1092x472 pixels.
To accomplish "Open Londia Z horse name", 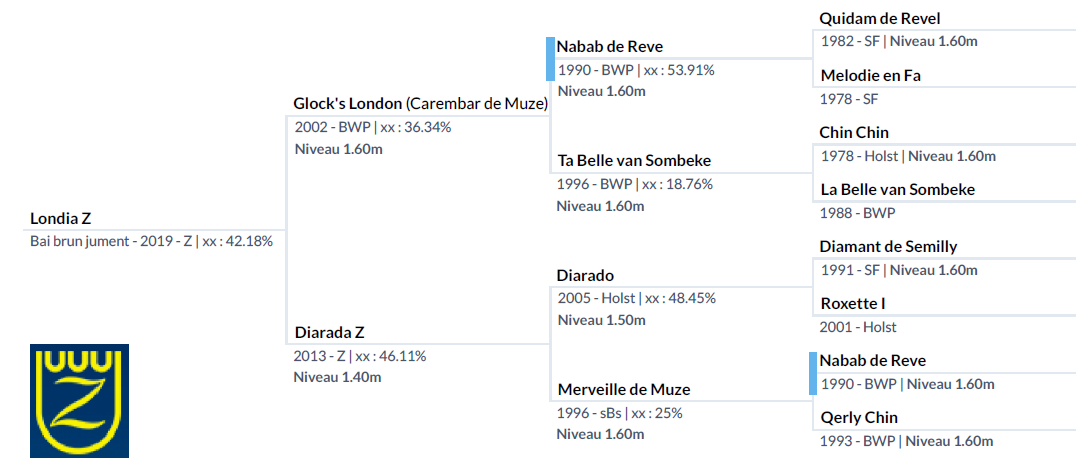I will point(61,219).
